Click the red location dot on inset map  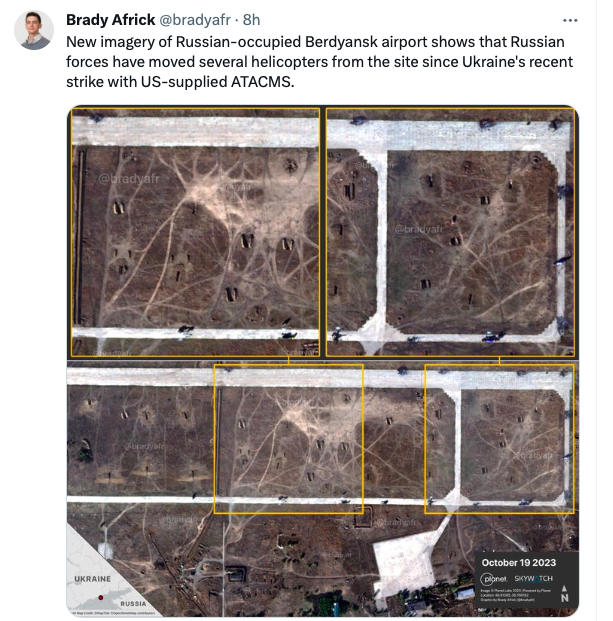(101, 597)
